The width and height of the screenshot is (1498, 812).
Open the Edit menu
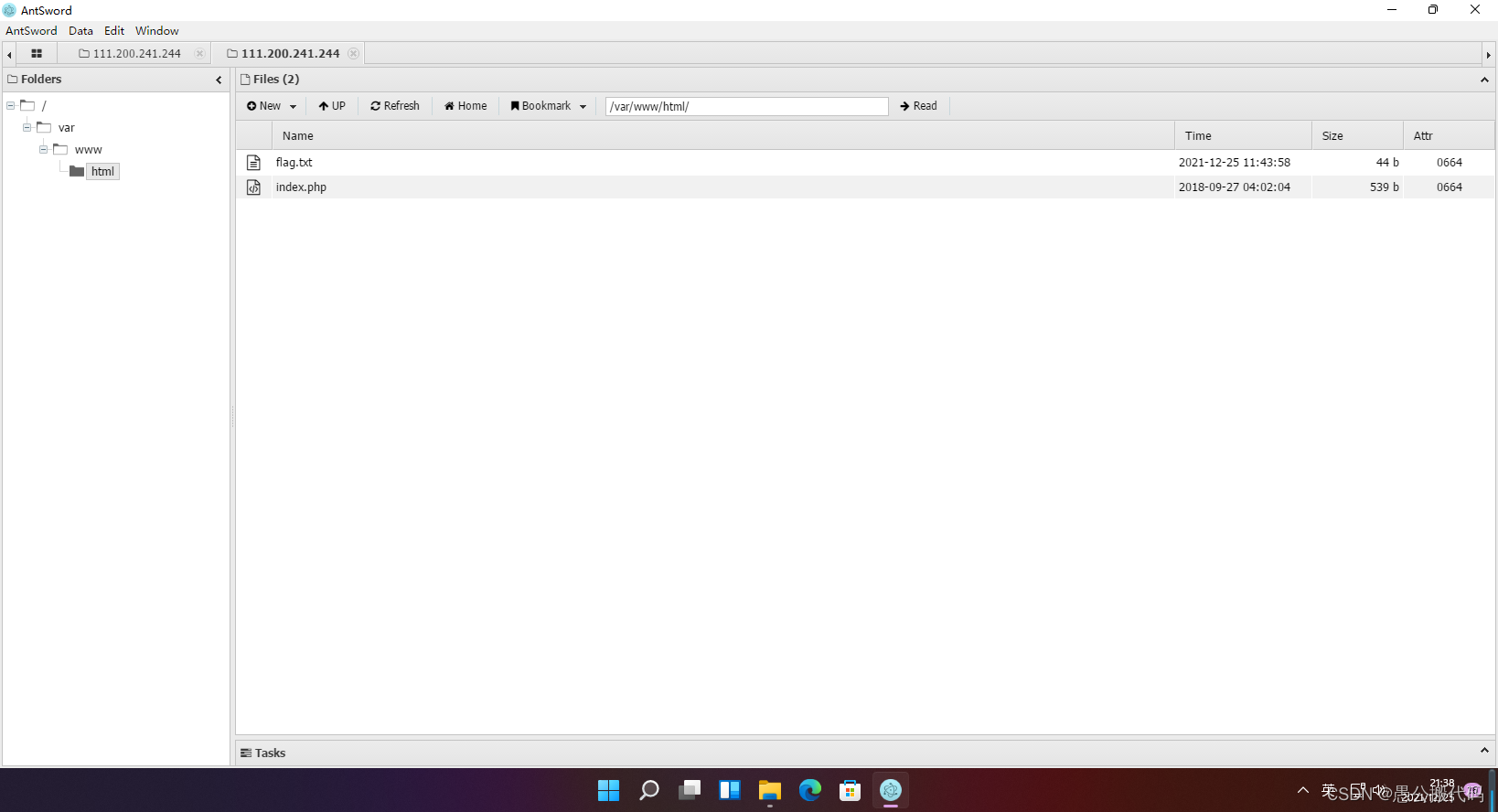click(x=114, y=30)
